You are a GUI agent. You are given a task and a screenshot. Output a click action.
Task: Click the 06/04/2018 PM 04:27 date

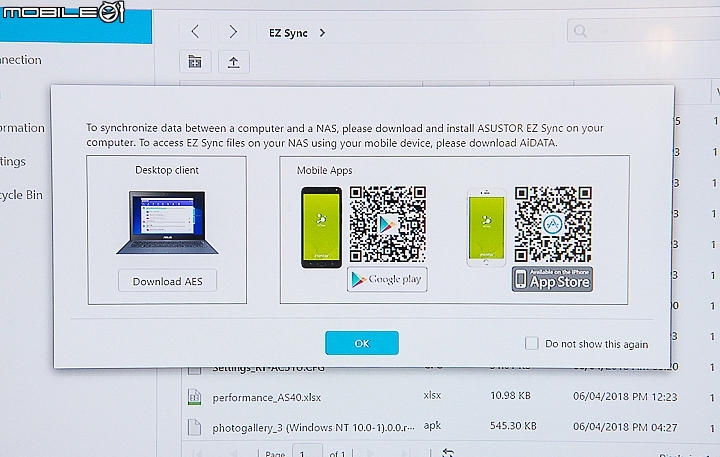click(x=625, y=427)
